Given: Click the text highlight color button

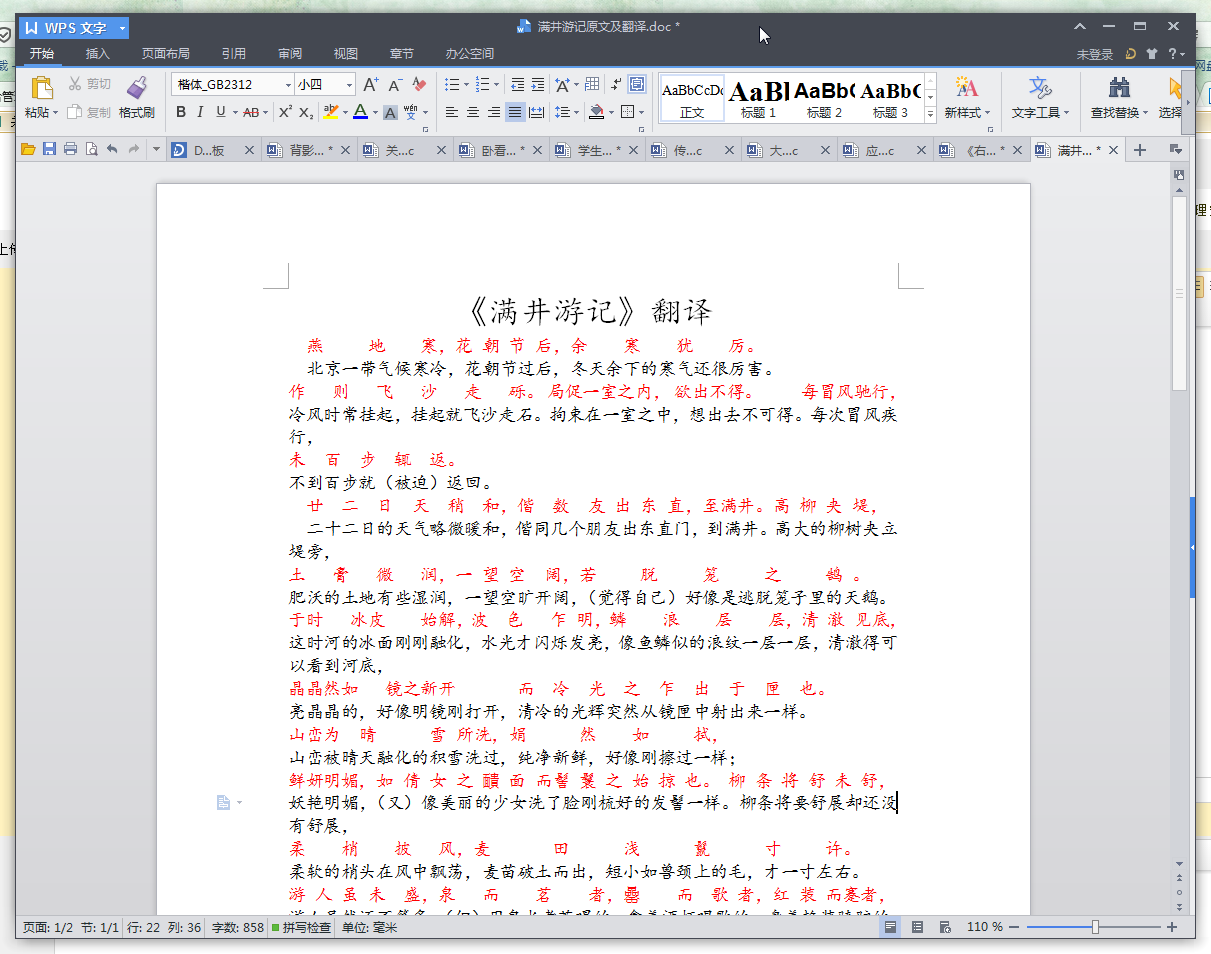Looking at the screenshot, I should tap(330, 112).
